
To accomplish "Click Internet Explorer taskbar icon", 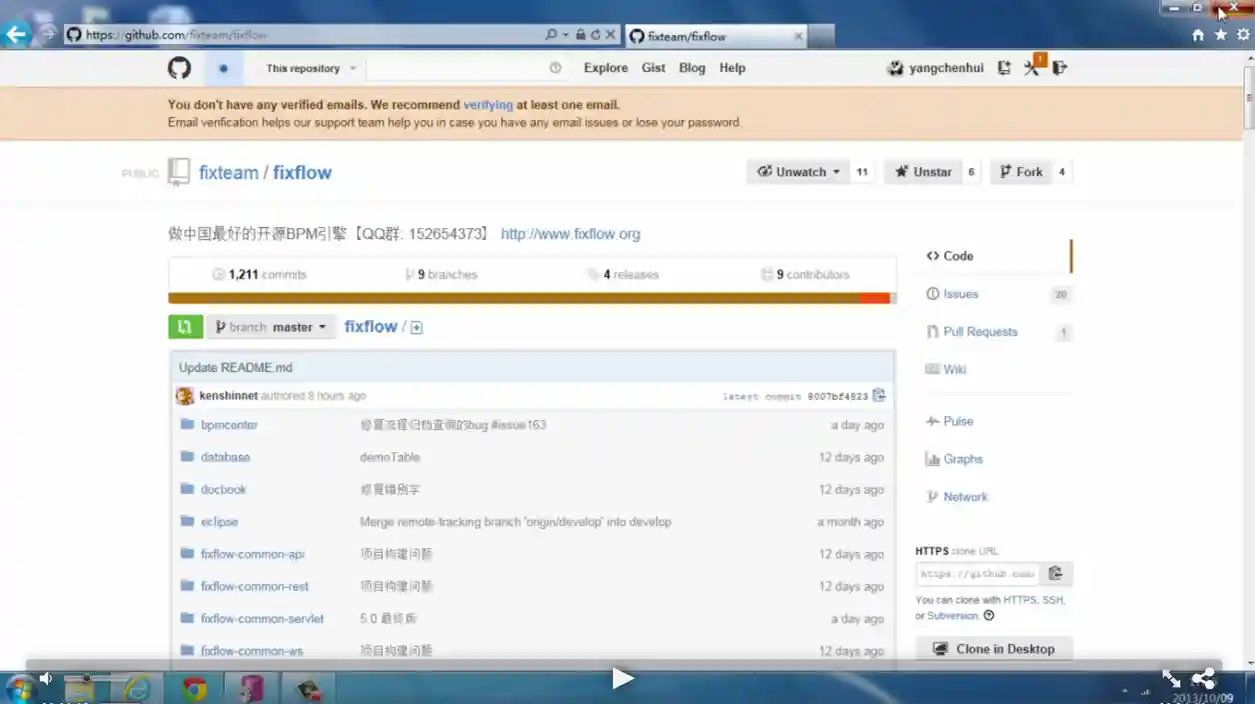I will point(137,689).
